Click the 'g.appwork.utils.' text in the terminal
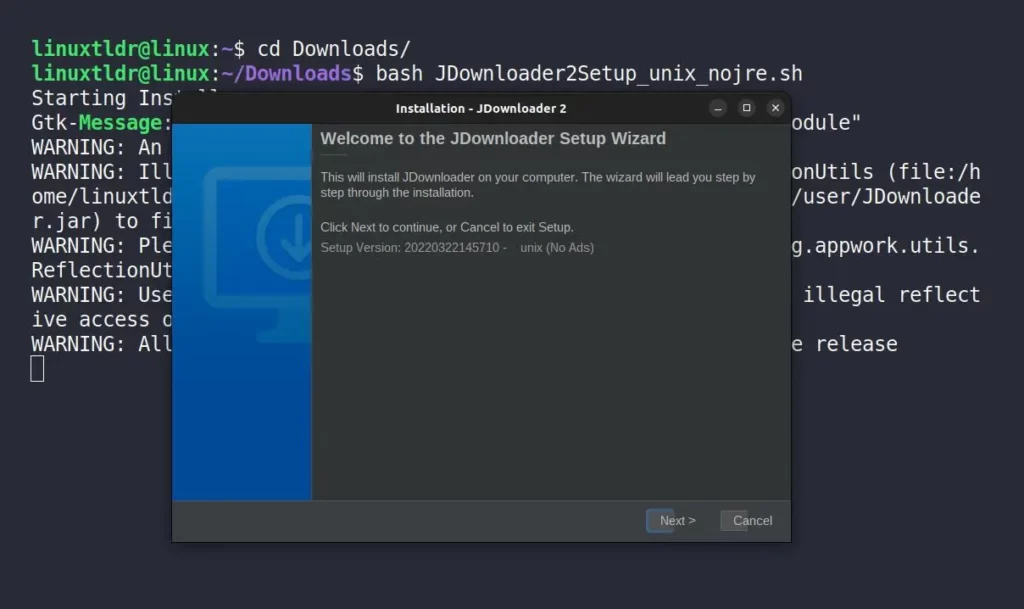This screenshot has height=609, width=1024. click(x=886, y=246)
